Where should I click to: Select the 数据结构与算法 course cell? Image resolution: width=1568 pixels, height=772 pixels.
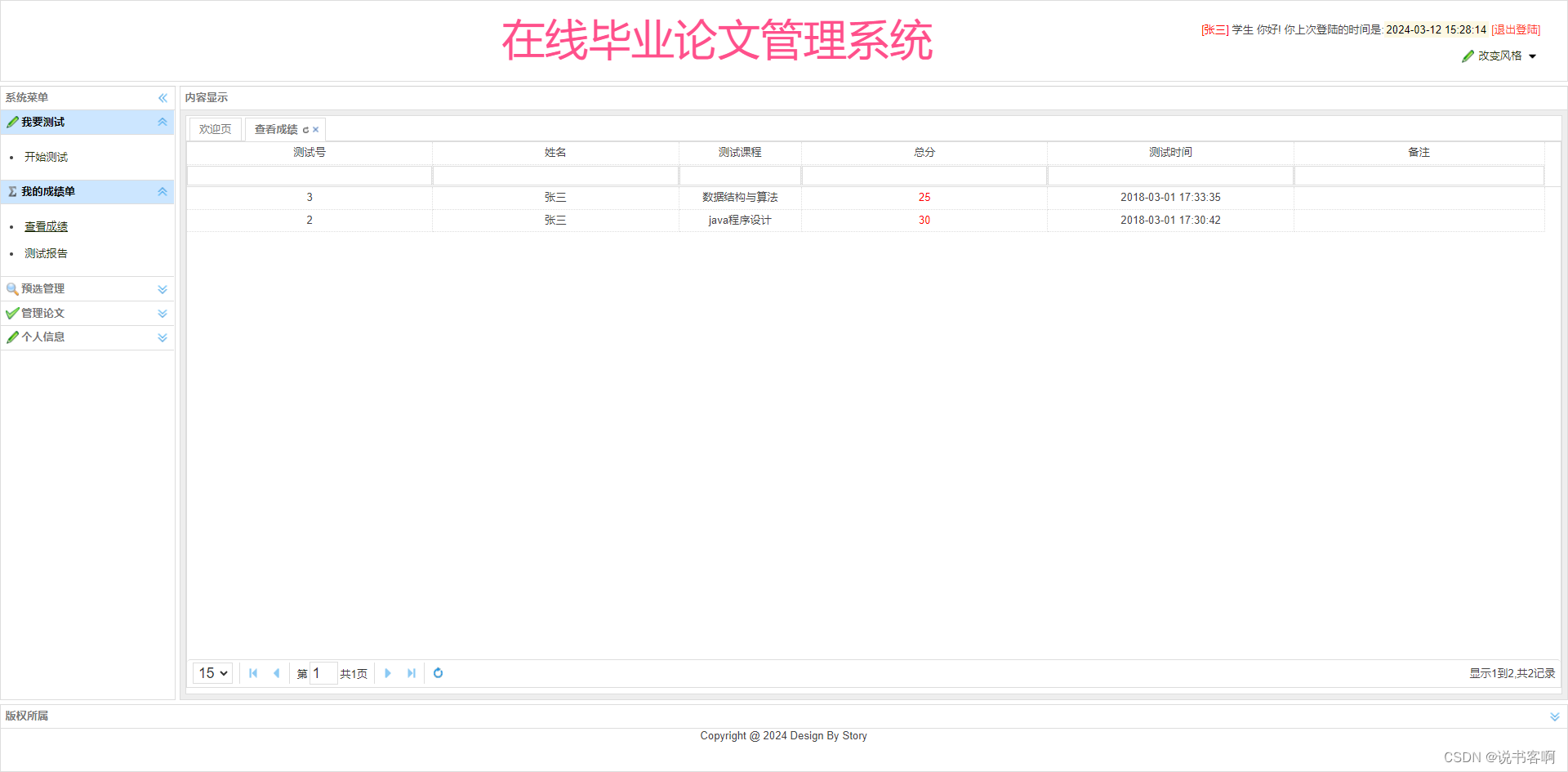[740, 198]
